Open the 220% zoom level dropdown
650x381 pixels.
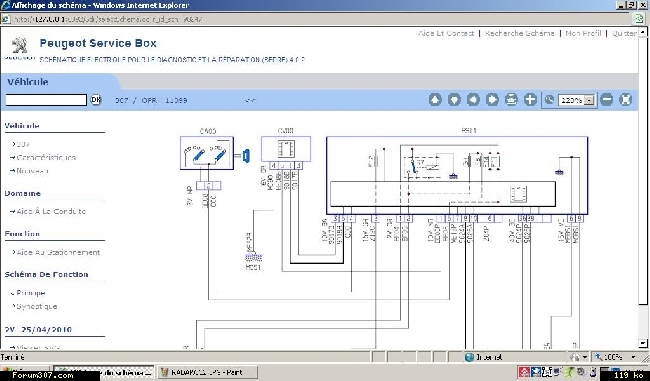589,101
